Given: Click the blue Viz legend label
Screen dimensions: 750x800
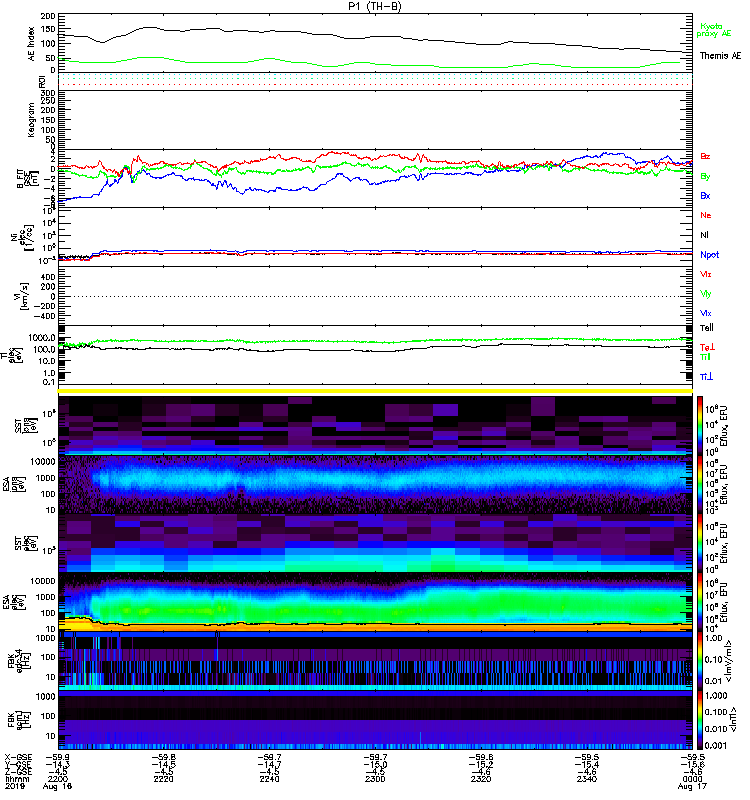Looking at the screenshot, I should tap(706, 313).
